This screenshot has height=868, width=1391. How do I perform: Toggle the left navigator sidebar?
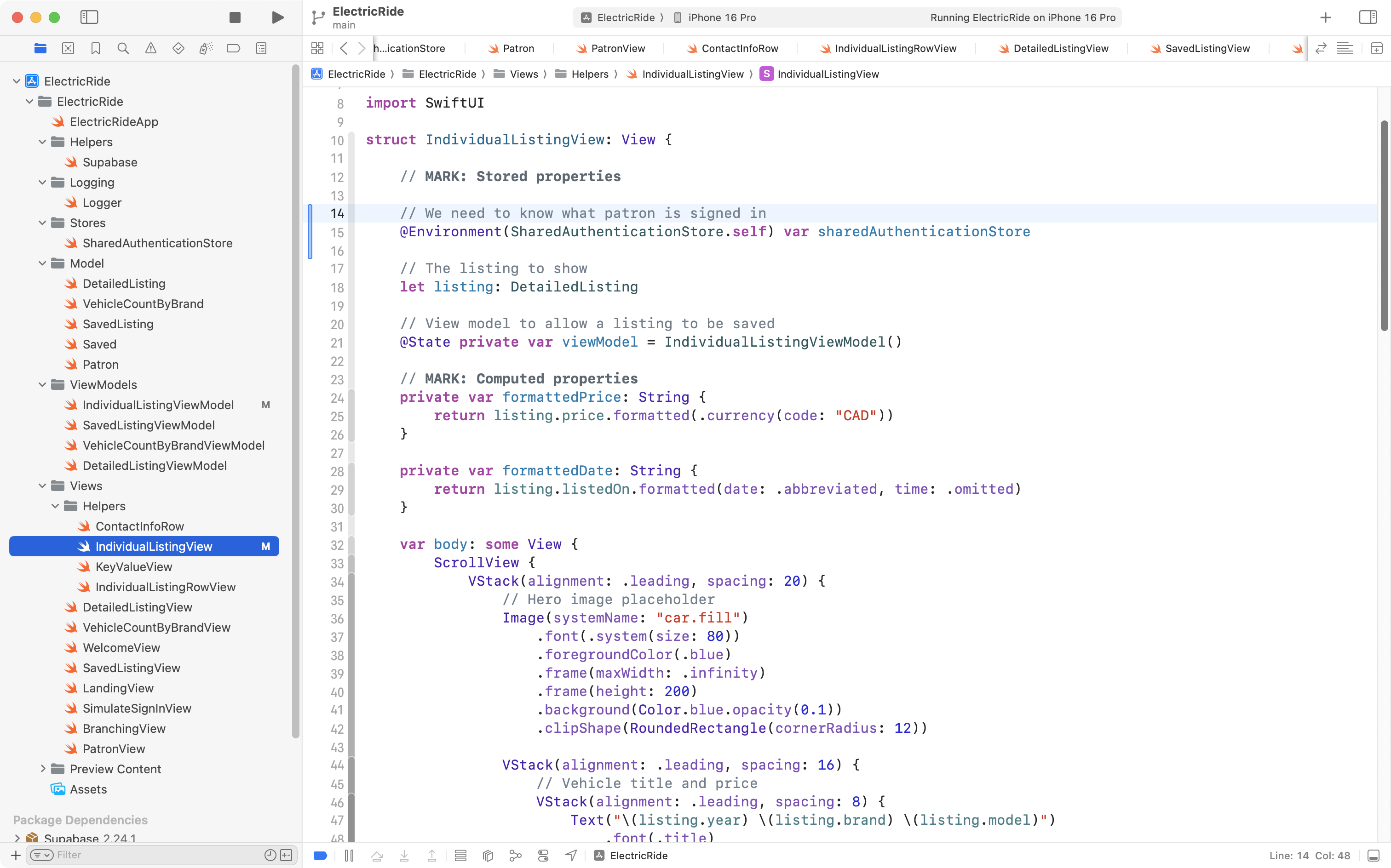(x=89, y=17)
